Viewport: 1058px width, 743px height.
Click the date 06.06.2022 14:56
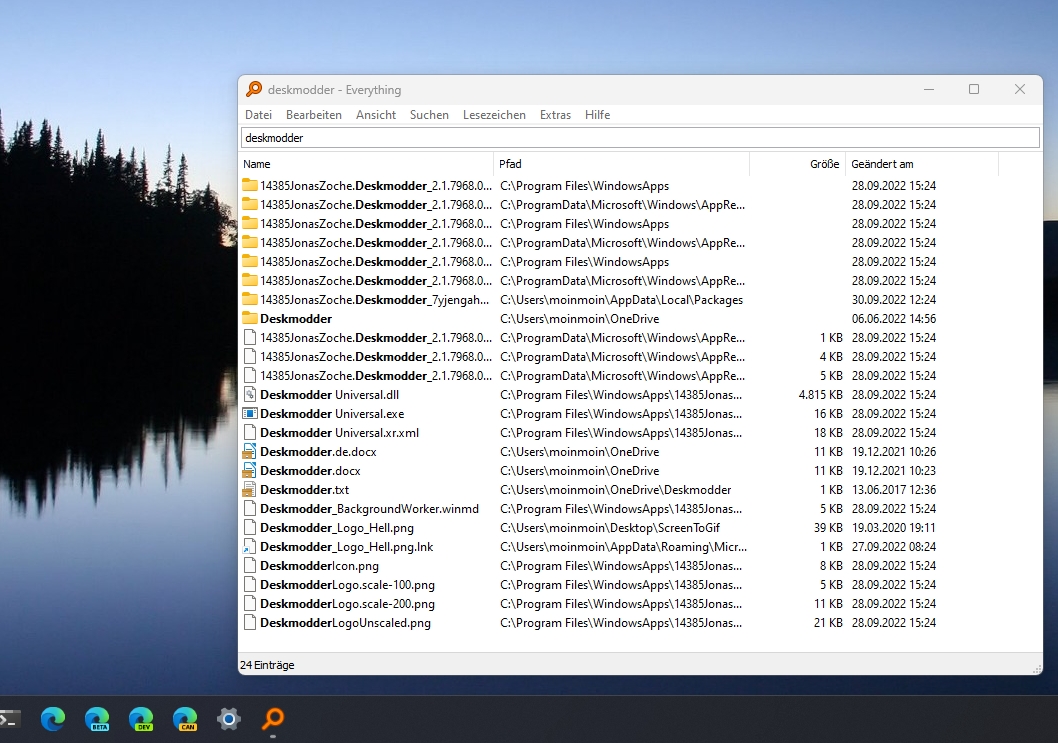(893, 319)
